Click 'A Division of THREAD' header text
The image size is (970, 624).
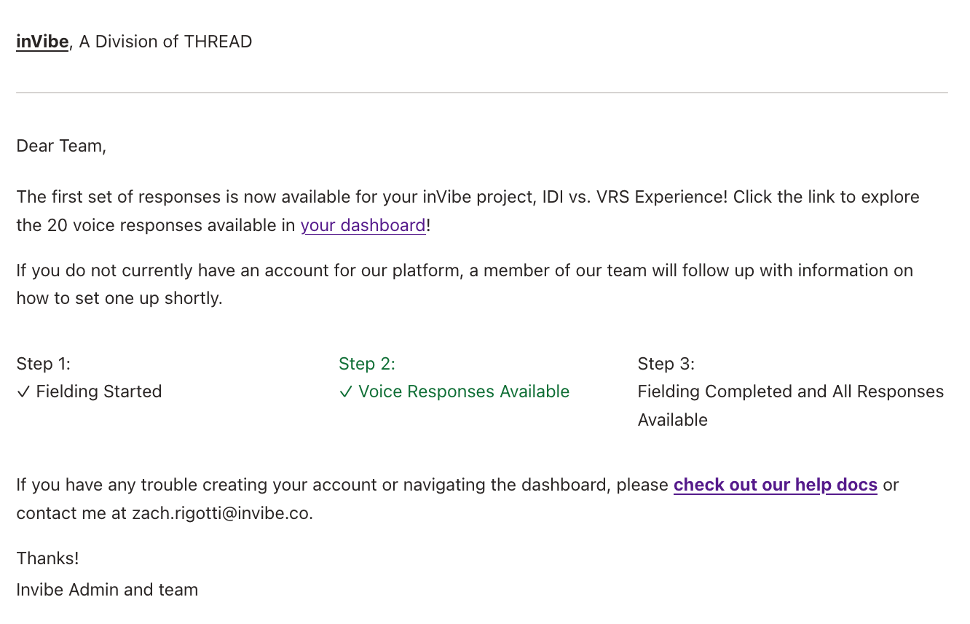[x=165, y=42]
